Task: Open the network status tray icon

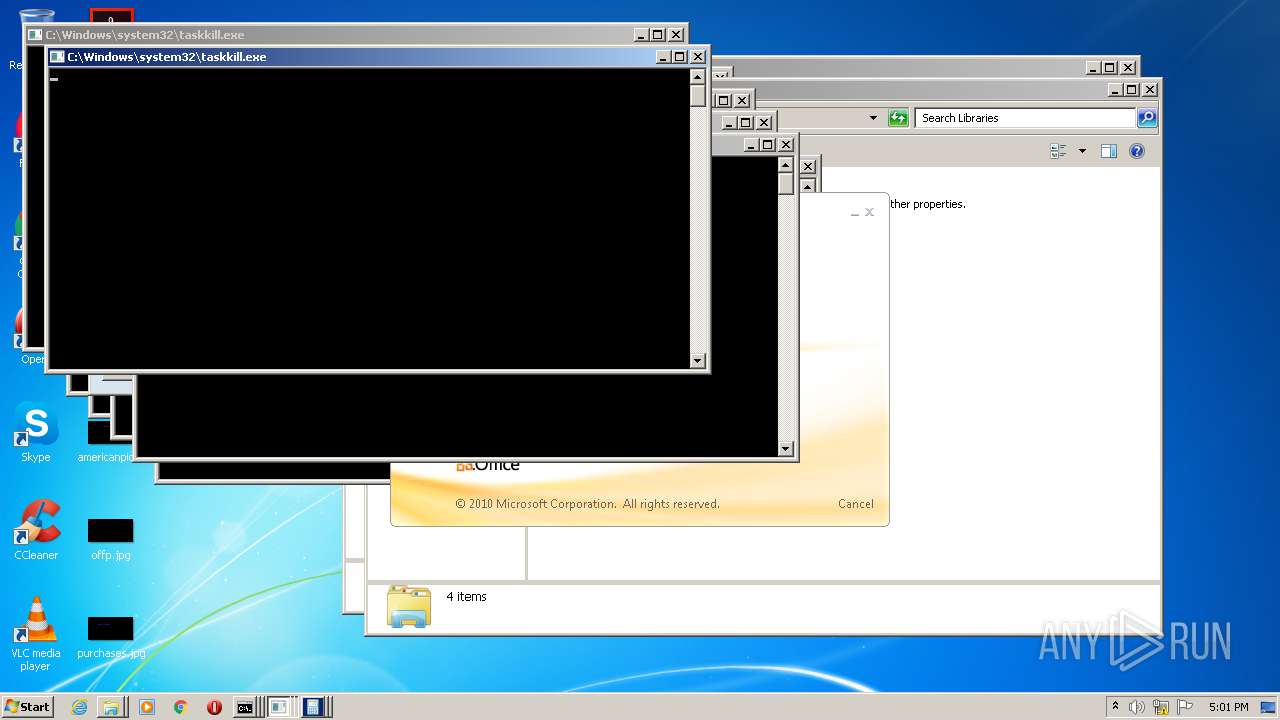Action: (x=1161, y=707)
